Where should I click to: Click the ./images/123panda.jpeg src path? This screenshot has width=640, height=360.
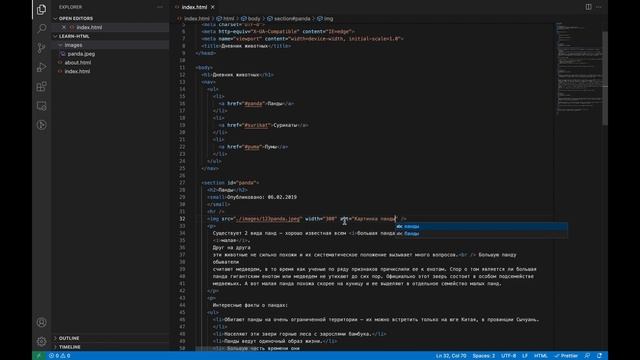point(268,219)
